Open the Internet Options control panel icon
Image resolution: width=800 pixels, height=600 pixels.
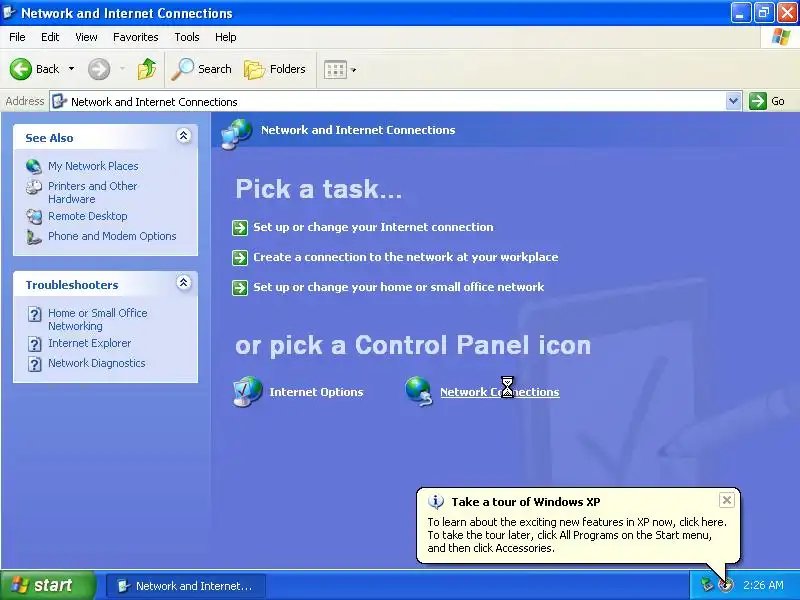247,391
